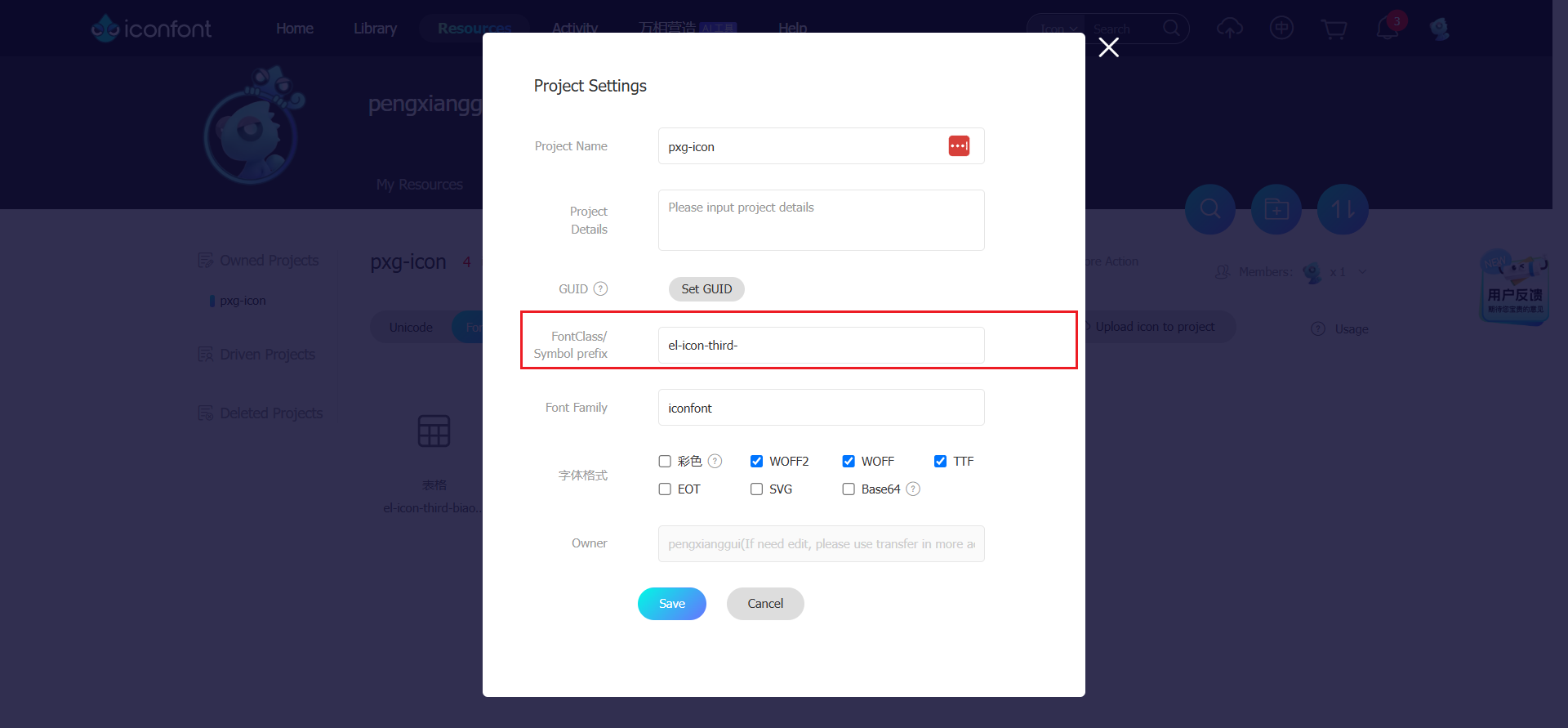
Task: Click the Usage help icon
Action: click(x=1317, y=328)
